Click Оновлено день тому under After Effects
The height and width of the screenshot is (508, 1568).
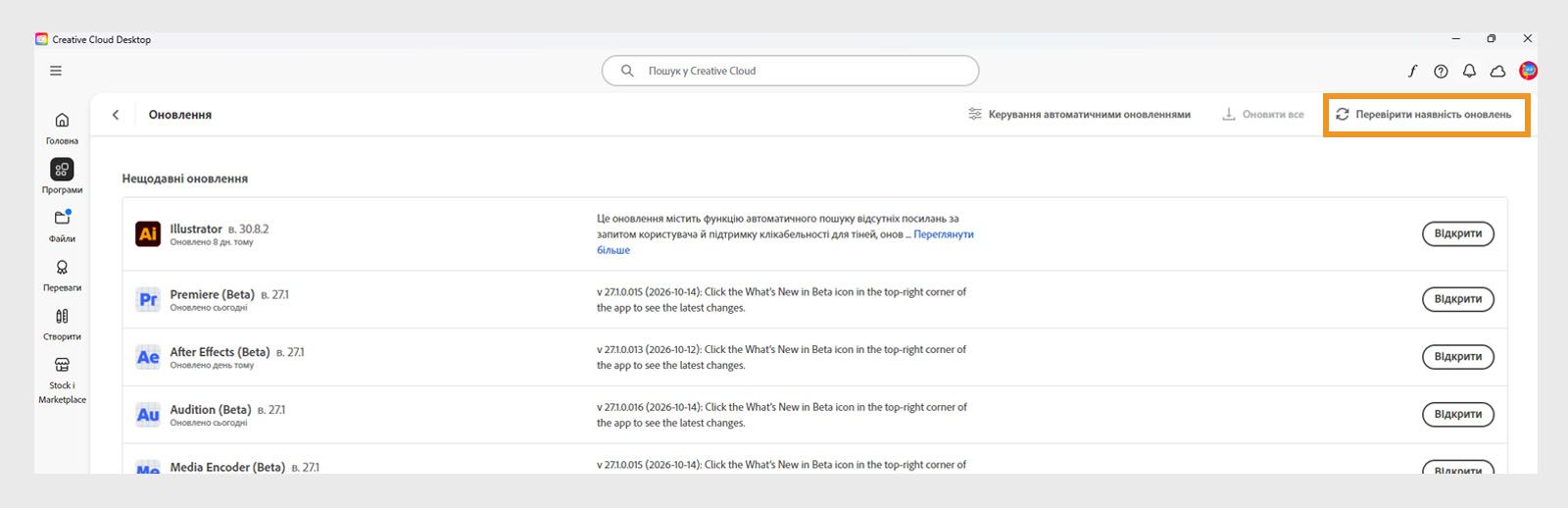click(x=212, y=366)
